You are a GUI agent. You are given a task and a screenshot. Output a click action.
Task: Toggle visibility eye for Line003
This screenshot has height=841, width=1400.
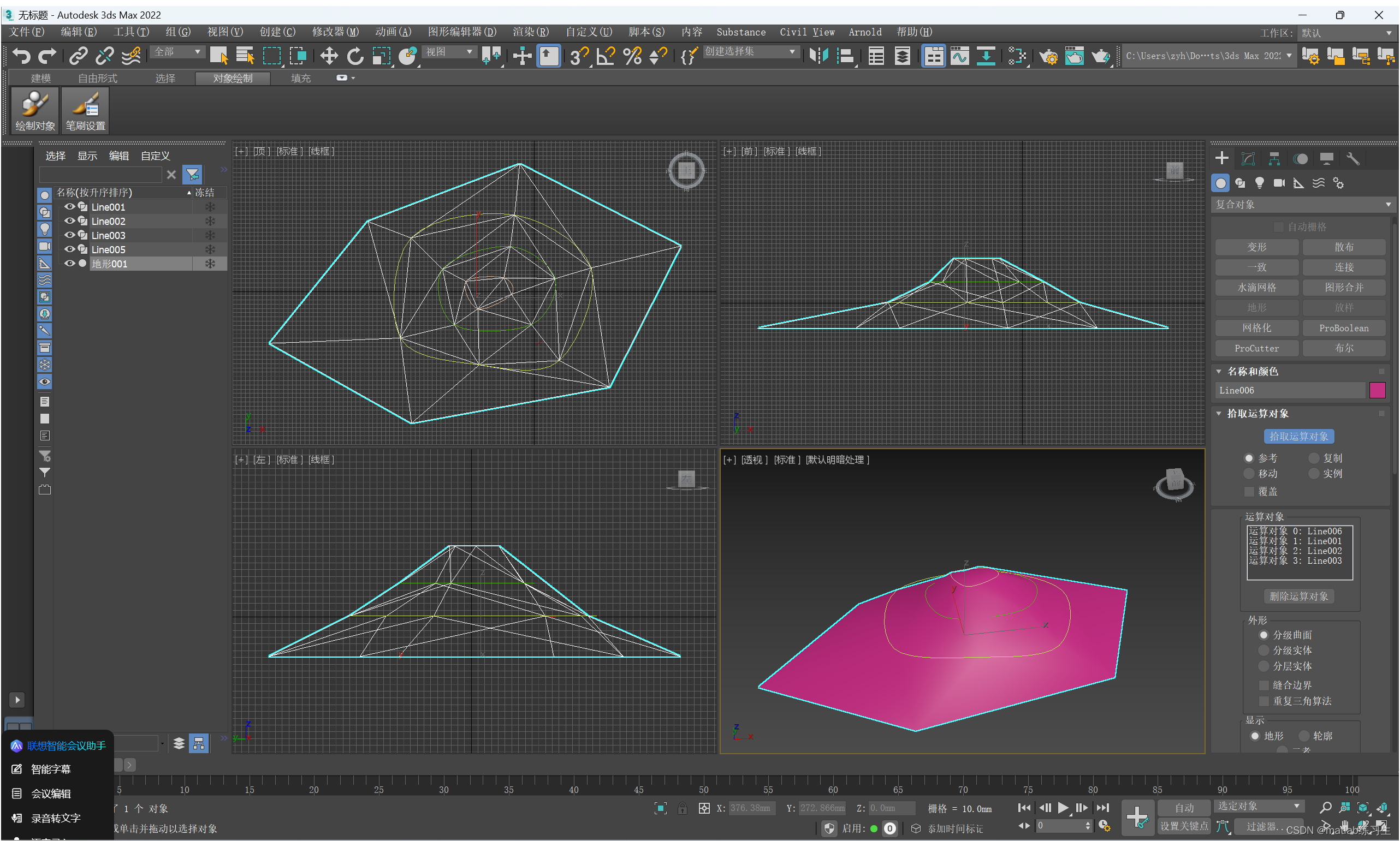[x=70, y=235]
